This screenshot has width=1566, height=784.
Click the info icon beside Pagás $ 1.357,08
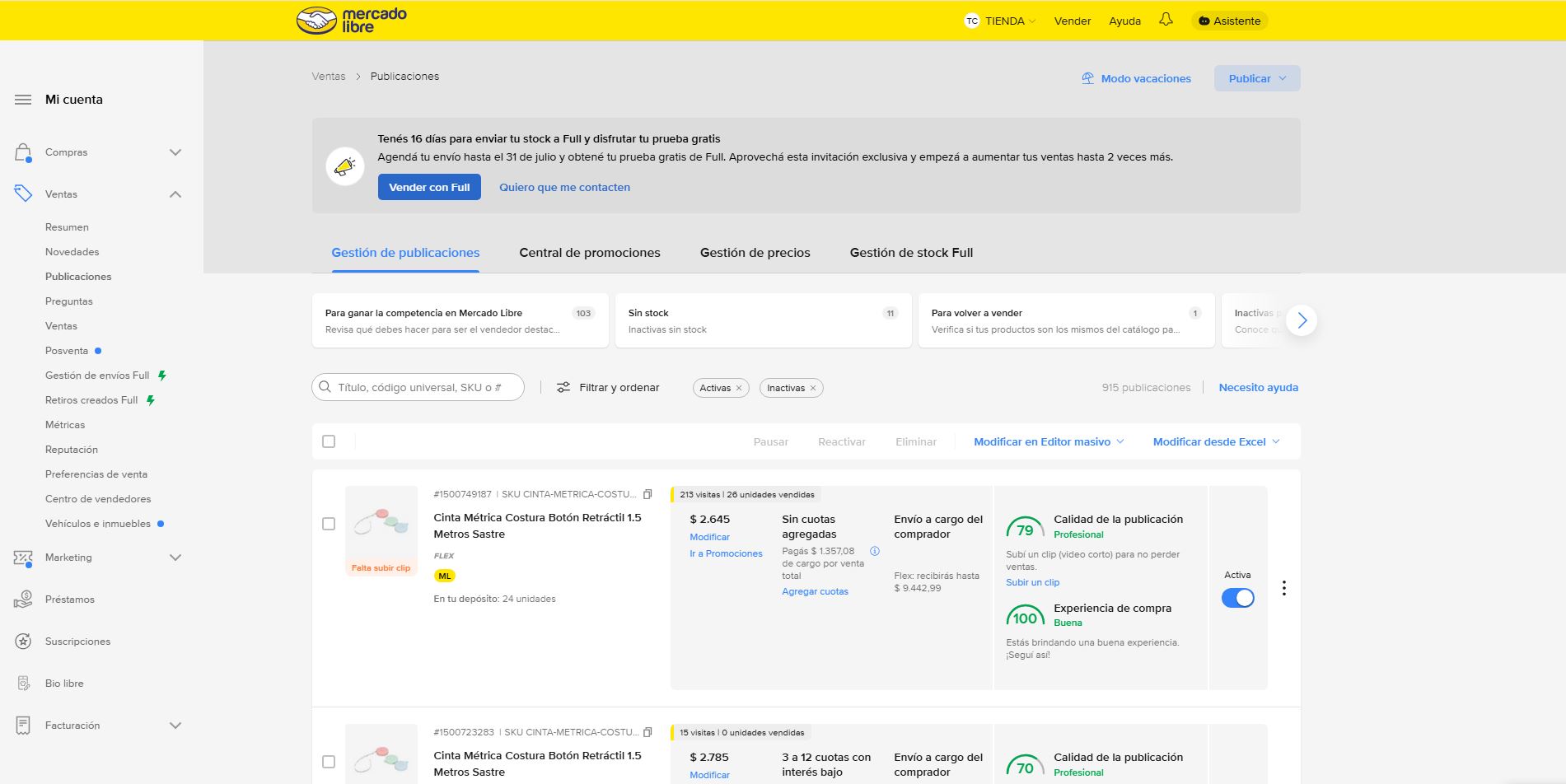coord(875,551)
